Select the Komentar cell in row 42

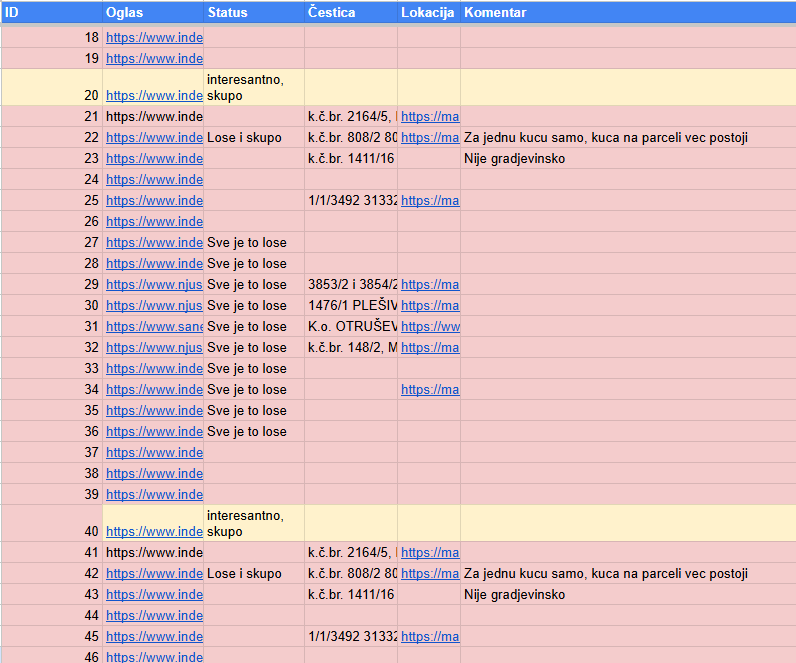tap(606, 574)
